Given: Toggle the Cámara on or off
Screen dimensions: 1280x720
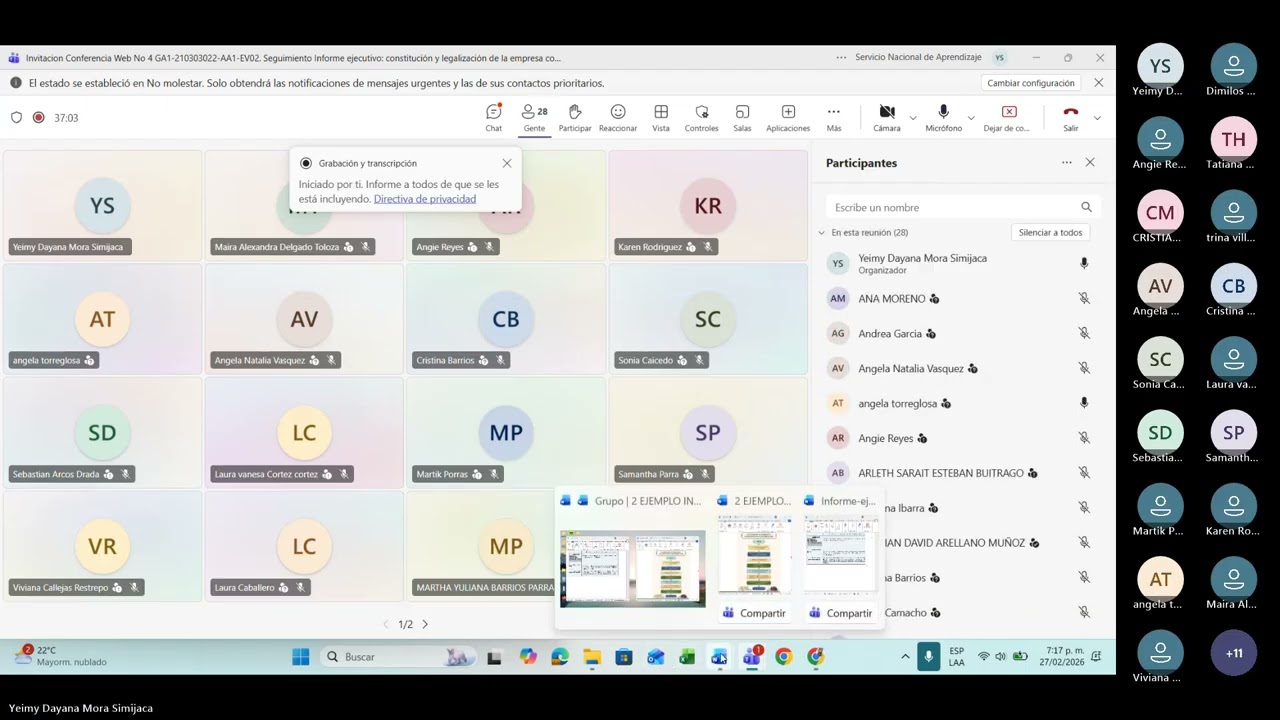Looking at the screenshot, I should point(887,117).
